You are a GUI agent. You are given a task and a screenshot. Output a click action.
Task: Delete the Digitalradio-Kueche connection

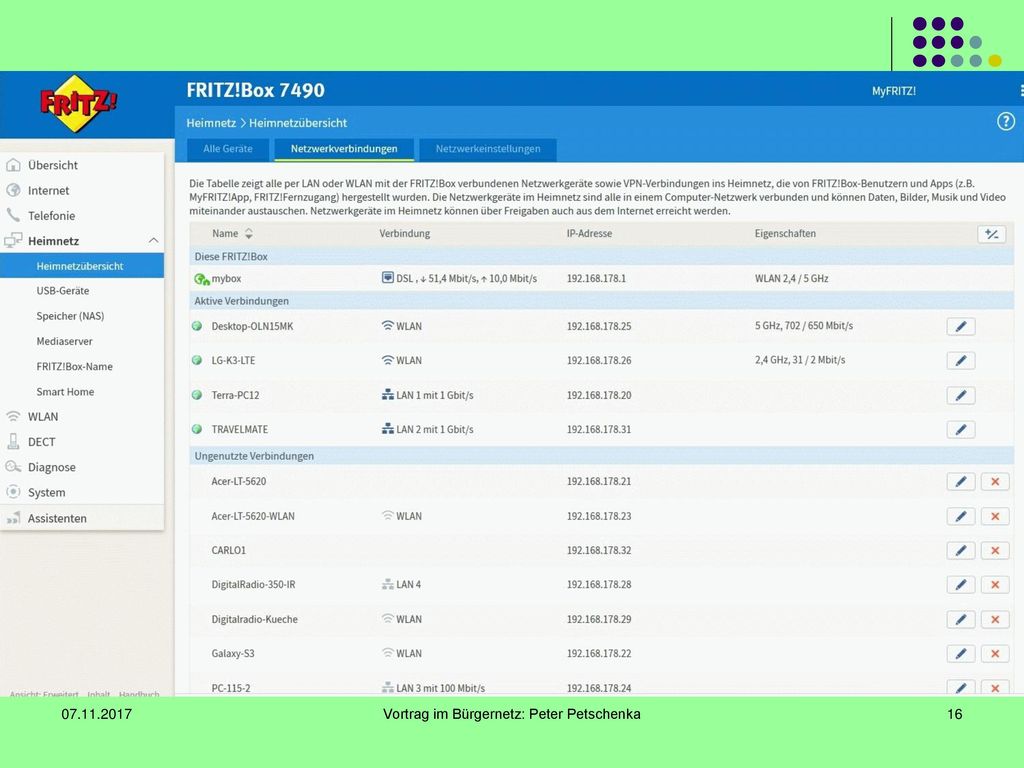995,619
